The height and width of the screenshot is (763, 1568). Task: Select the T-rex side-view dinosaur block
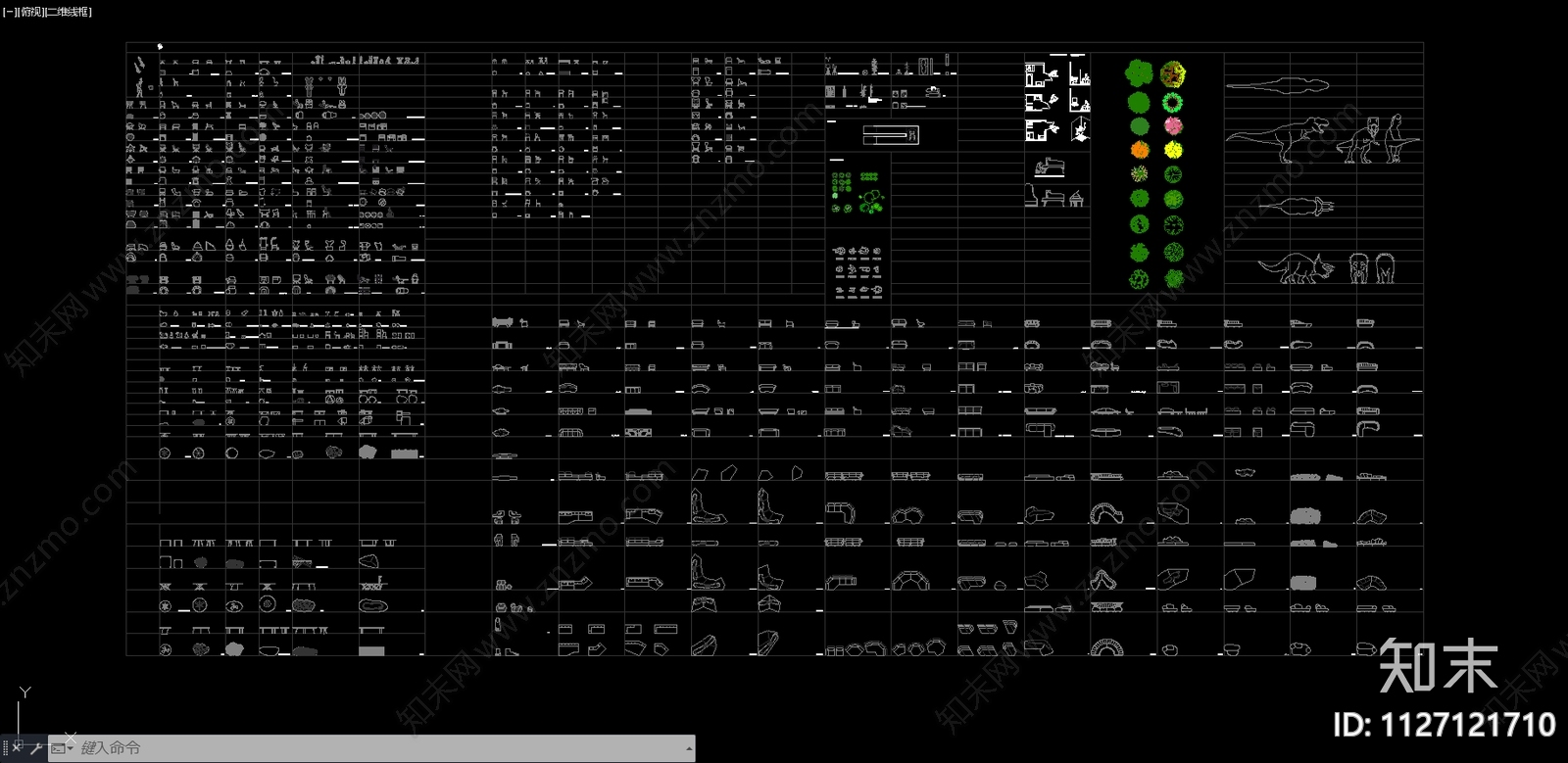(1278, 138)
